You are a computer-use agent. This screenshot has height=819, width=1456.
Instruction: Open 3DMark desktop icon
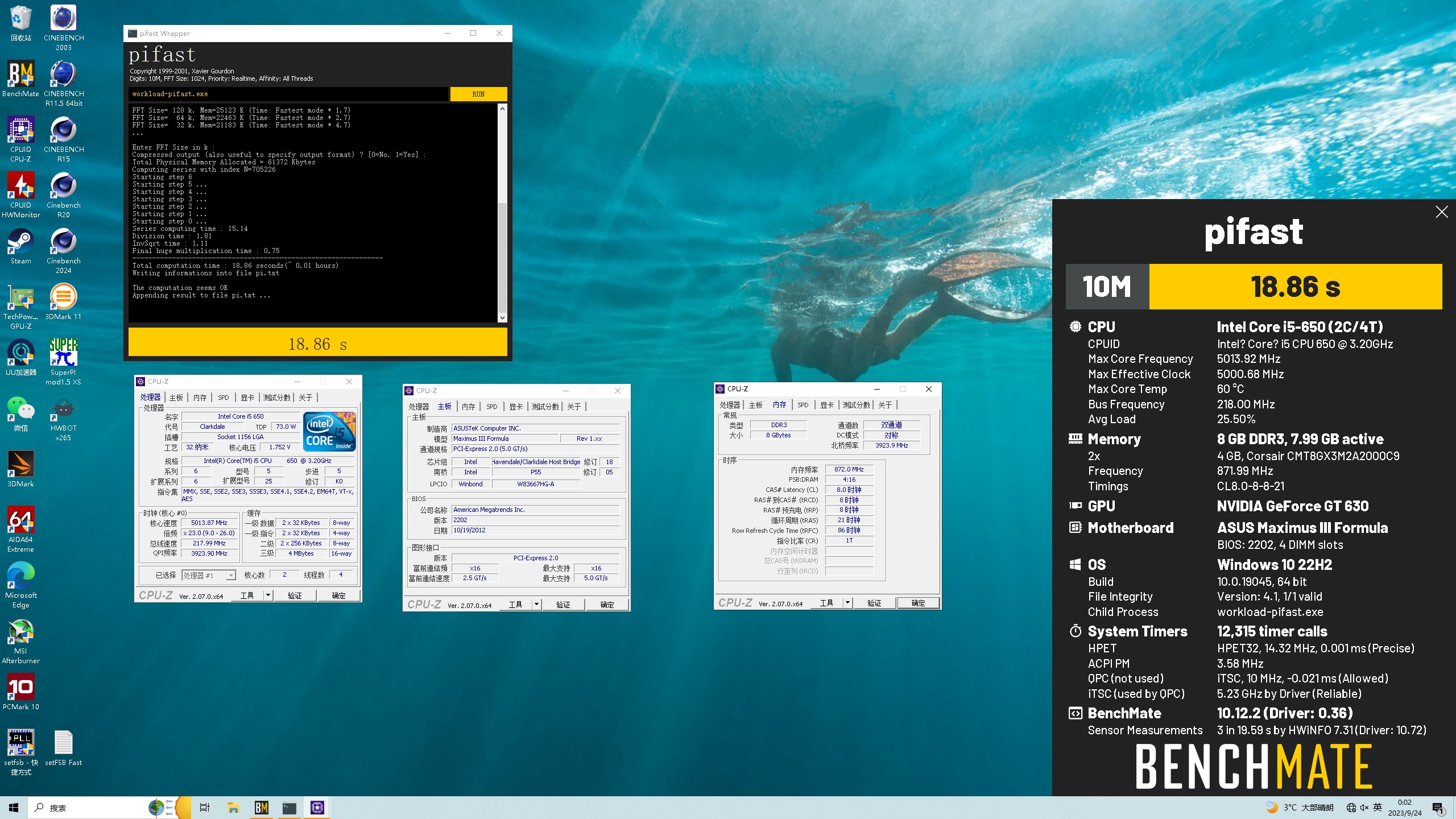click(21, 469)
